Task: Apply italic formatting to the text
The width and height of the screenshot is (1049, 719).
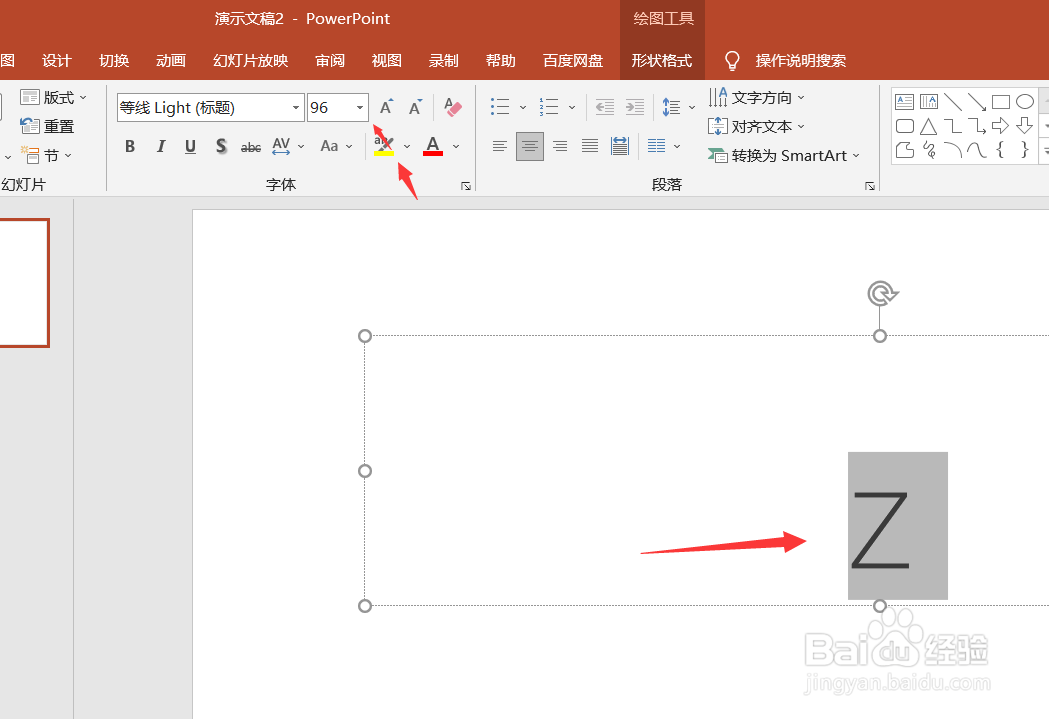Action: pos(160,146)
